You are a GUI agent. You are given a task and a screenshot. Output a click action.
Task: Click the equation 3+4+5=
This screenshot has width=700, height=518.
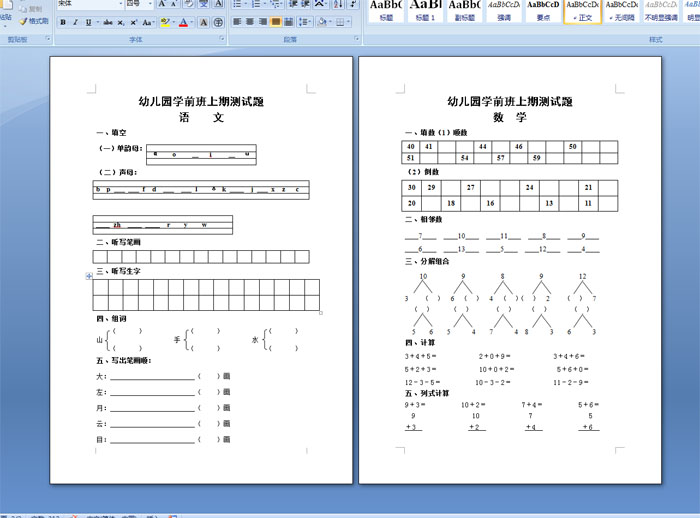[x=421, y=356]
